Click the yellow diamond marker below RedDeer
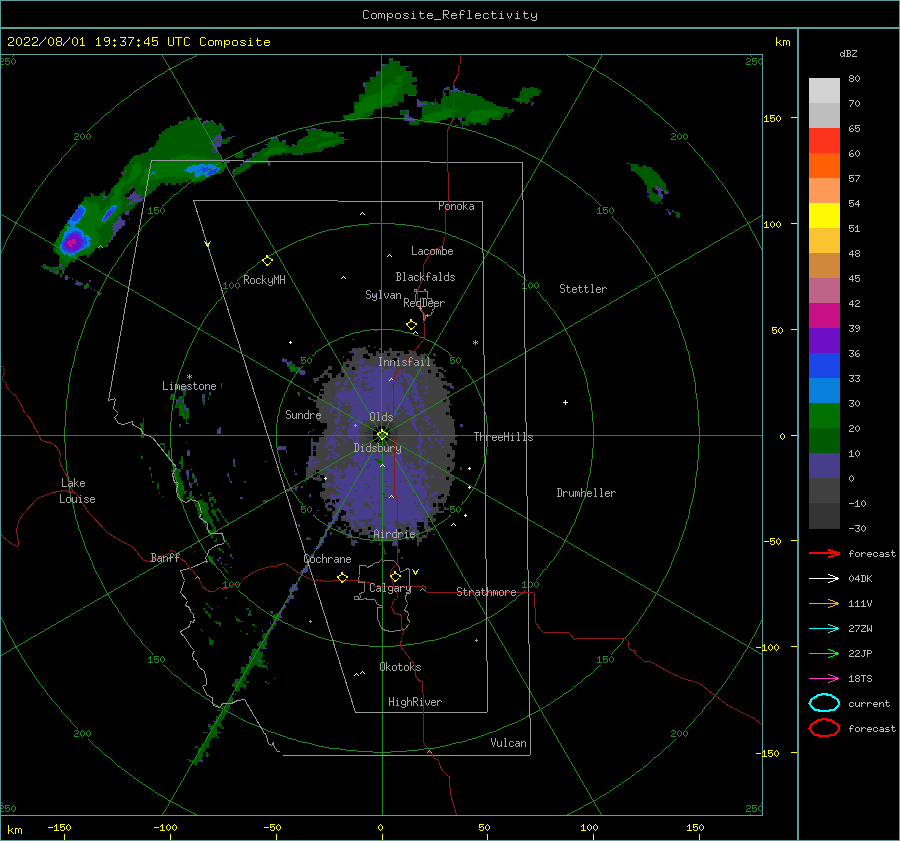This screenshot has width=900, height=841. (x=412, y=325)
